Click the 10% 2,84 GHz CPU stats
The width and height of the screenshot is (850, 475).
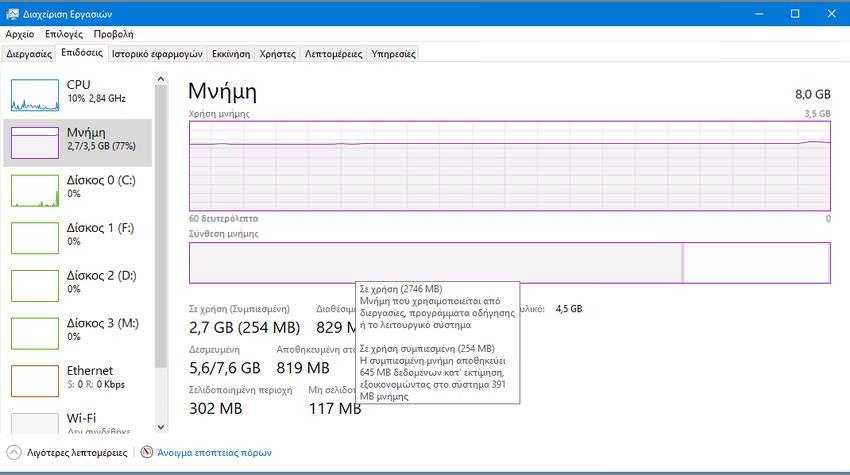tap(96, 98)
